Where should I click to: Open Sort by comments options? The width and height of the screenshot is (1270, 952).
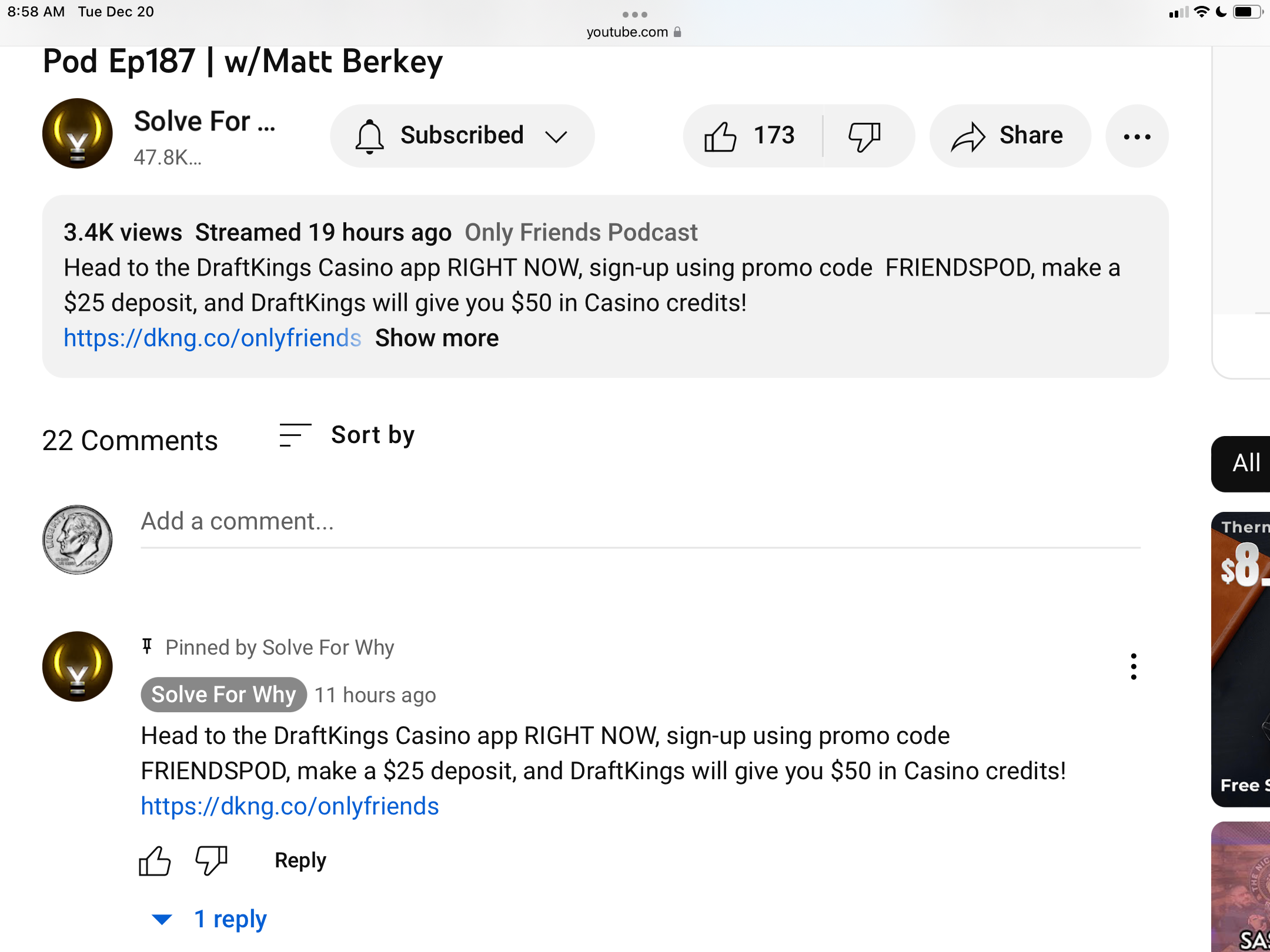[347, 435]
